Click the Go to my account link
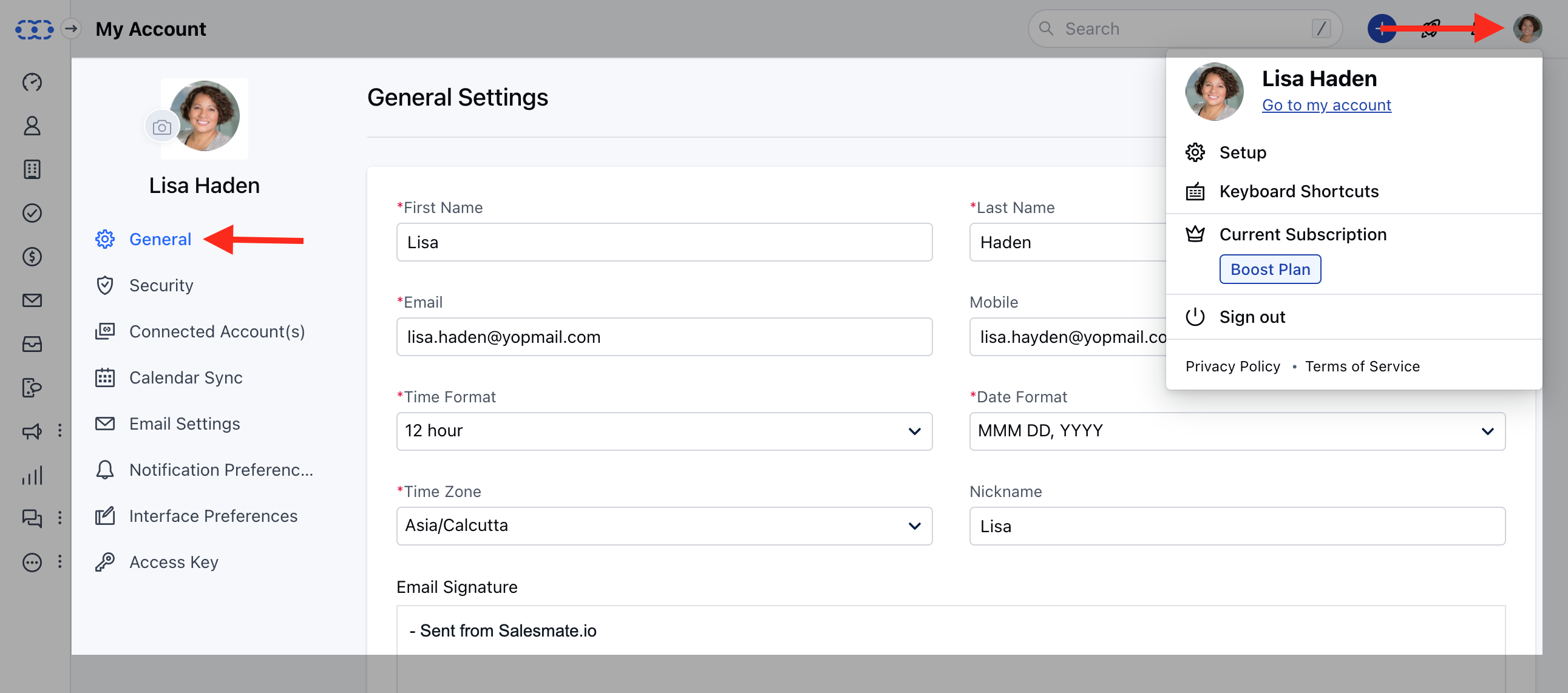Viewport: 1568px width, 693px height. pos(1326,105)
